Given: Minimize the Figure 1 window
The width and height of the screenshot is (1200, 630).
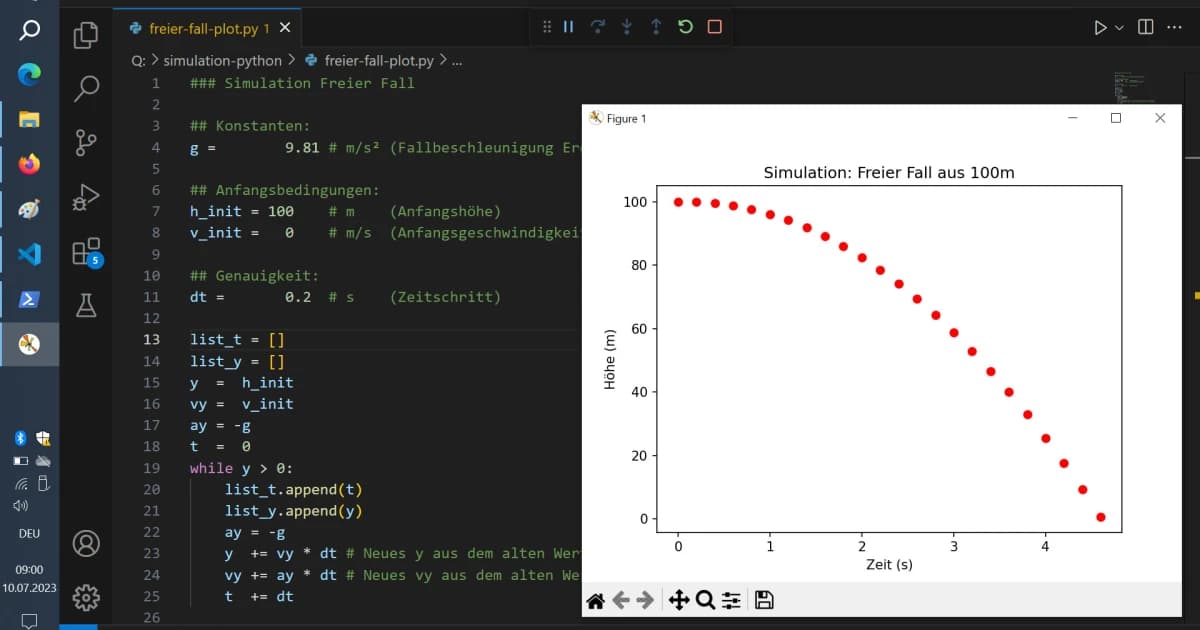Looking at the screenshot, I should (x=1073, y=118).
